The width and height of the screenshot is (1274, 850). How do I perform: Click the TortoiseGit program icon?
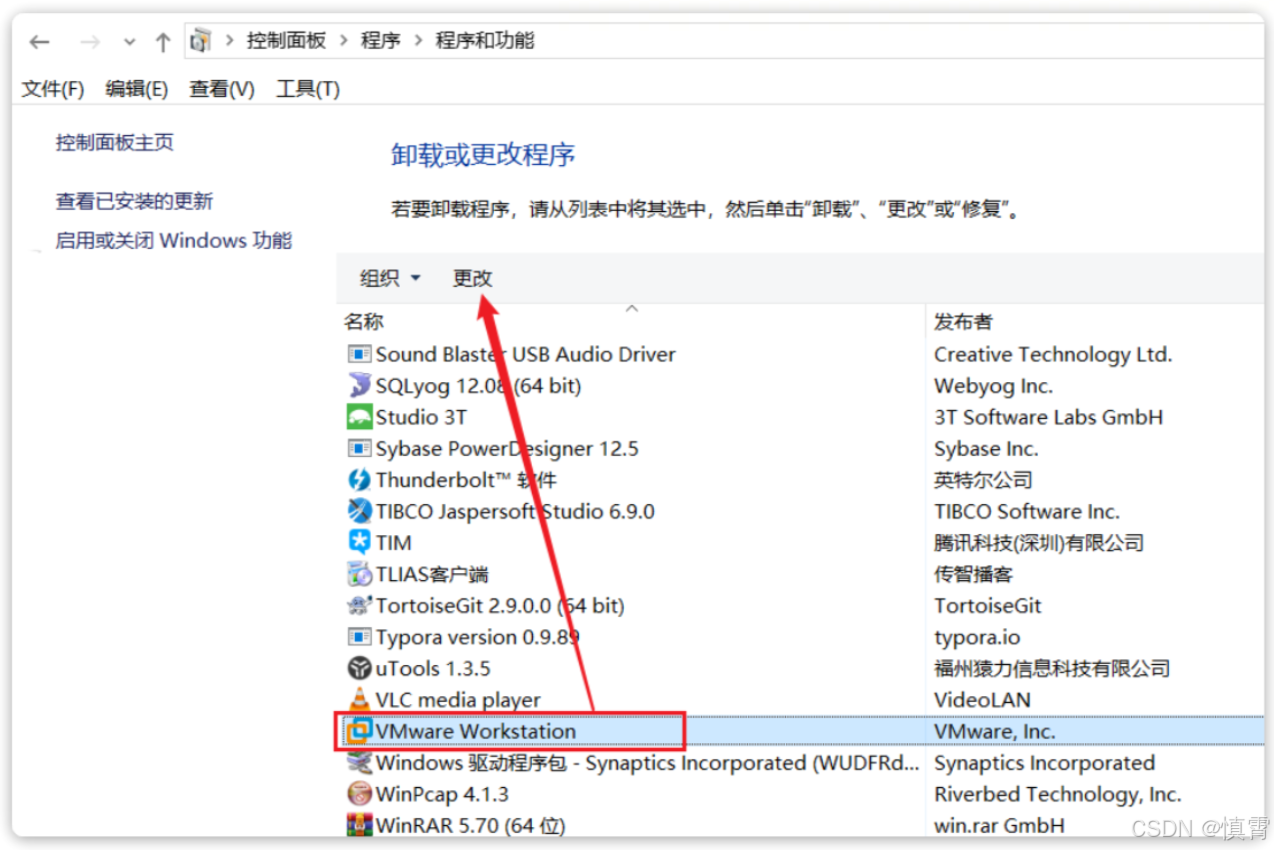[359, 605]
